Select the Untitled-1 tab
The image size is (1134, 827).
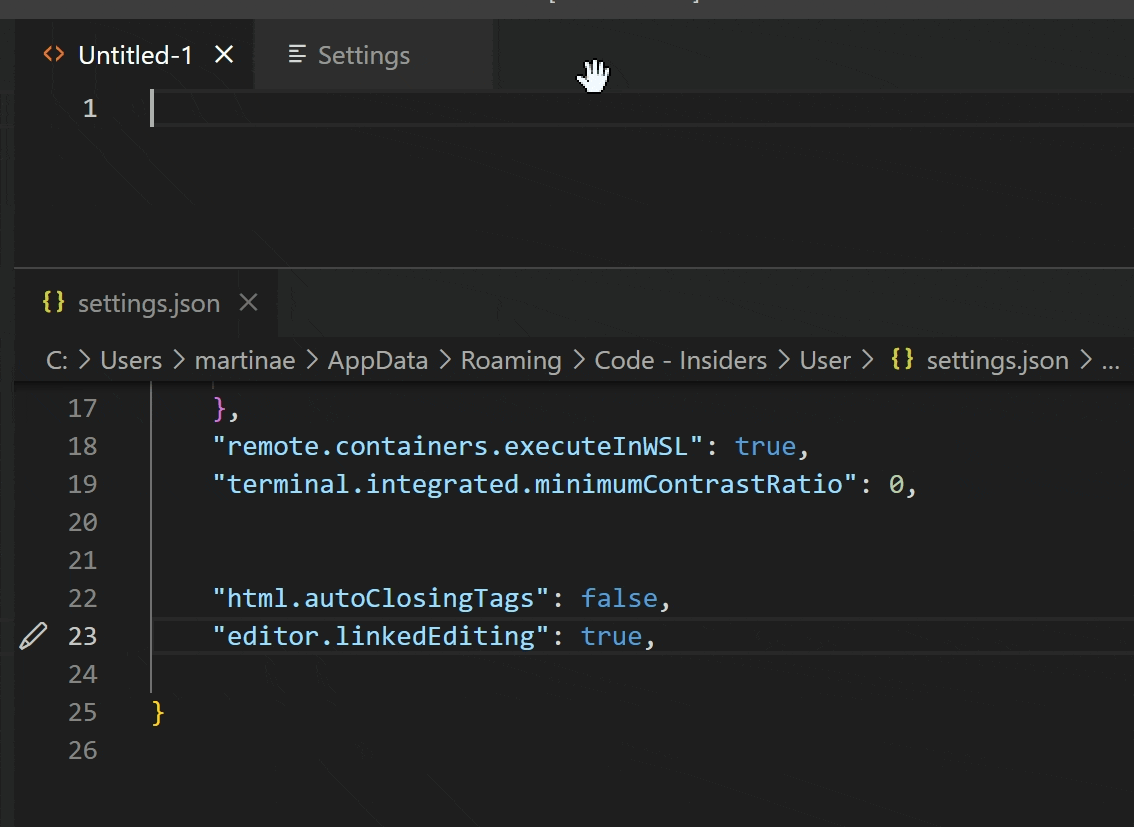point(135,55)
